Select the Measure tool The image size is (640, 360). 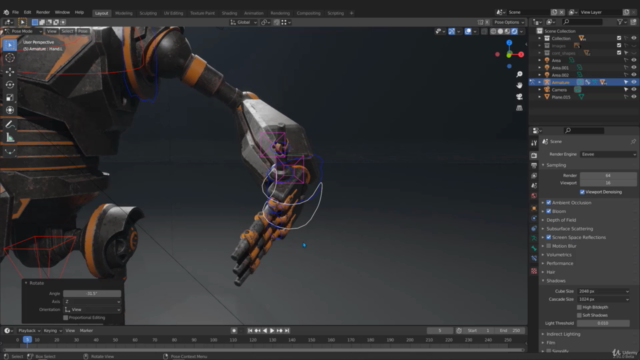tap(10, 138)
